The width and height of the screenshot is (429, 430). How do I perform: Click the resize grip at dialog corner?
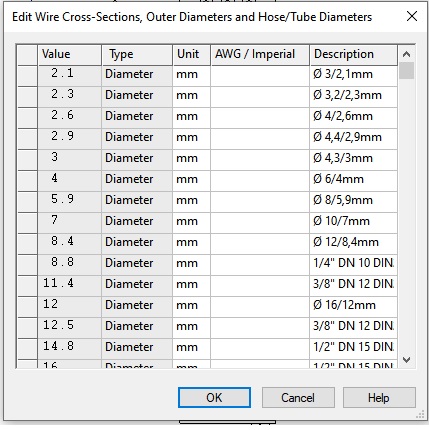[x=420, y=415]
